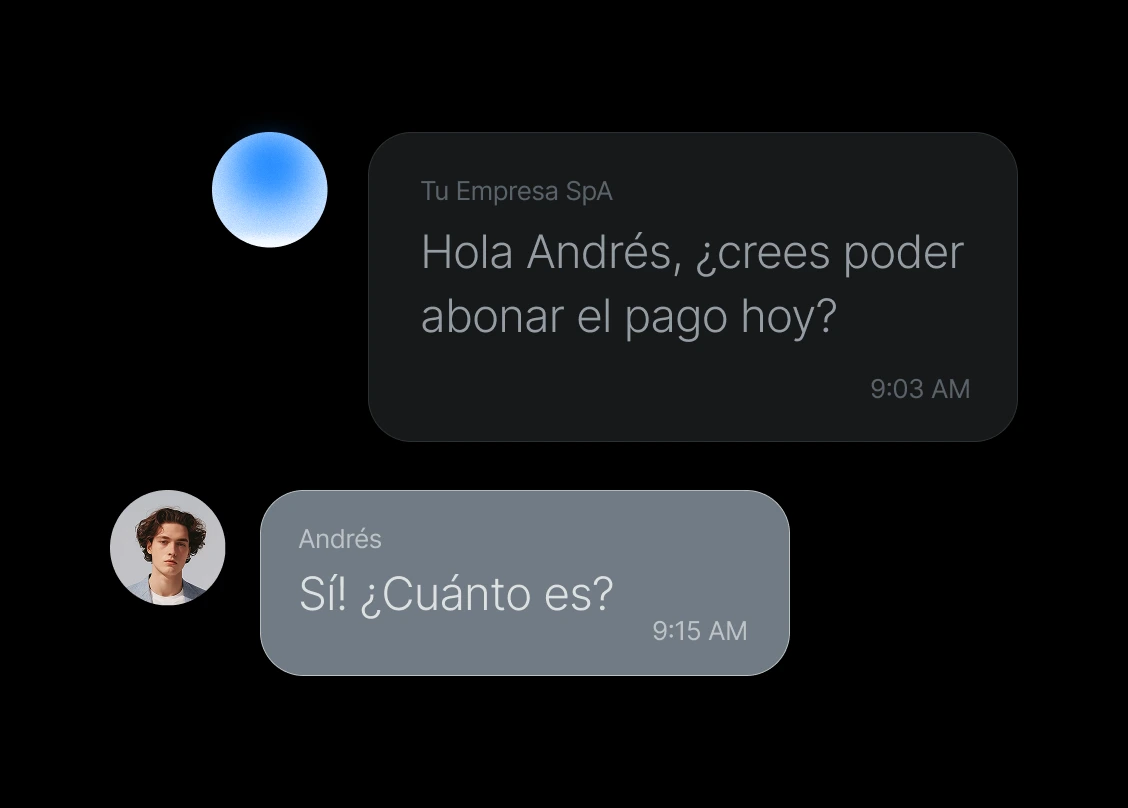Select the "Sí! ¿Cuánto es?" message text

(455, 594)
